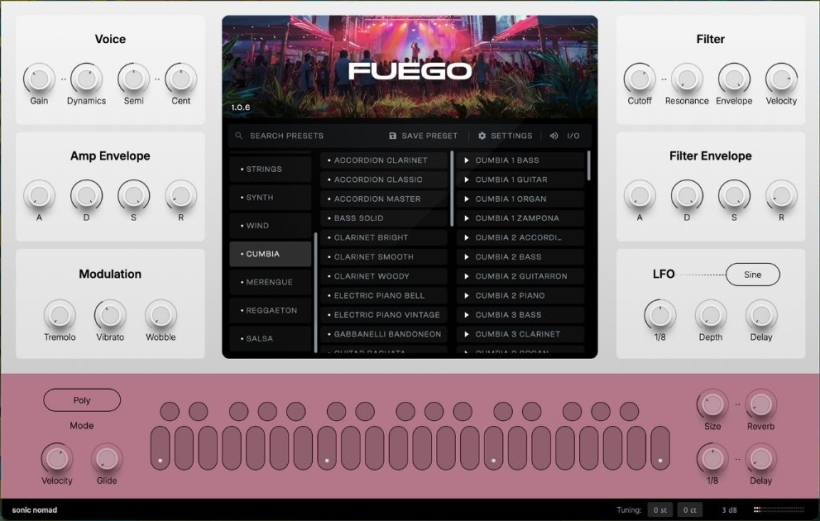Toggle the Poly mode button
The width and height of the screenshot is (820, 521).
82,400
